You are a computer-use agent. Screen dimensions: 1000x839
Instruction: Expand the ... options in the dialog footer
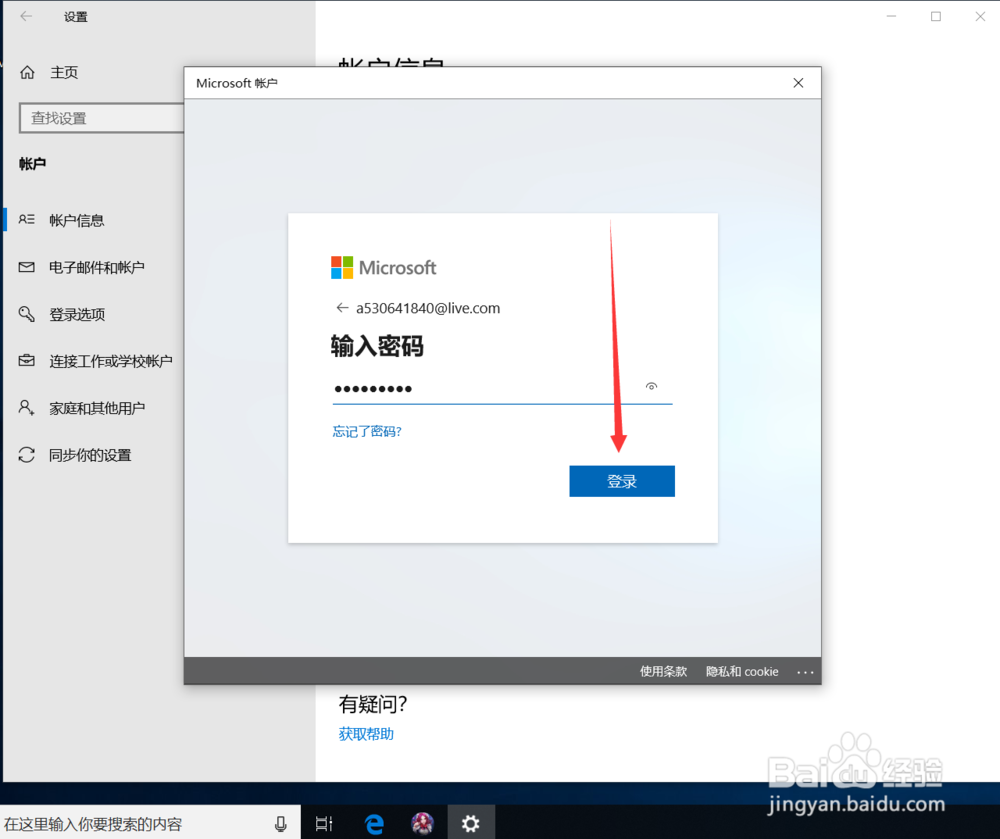click(805, 671)
